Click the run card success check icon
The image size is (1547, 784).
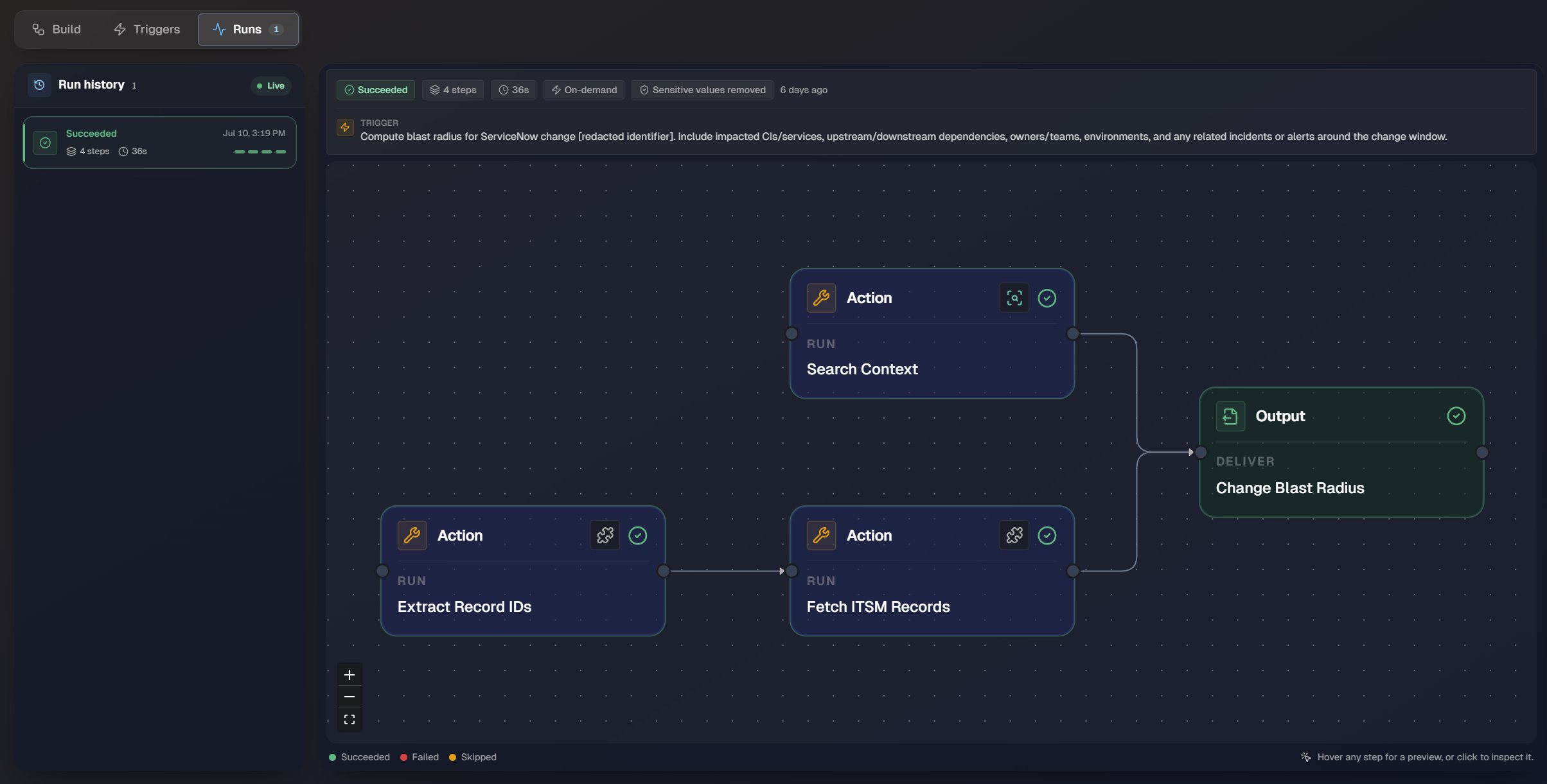click(x=45, y=143)
